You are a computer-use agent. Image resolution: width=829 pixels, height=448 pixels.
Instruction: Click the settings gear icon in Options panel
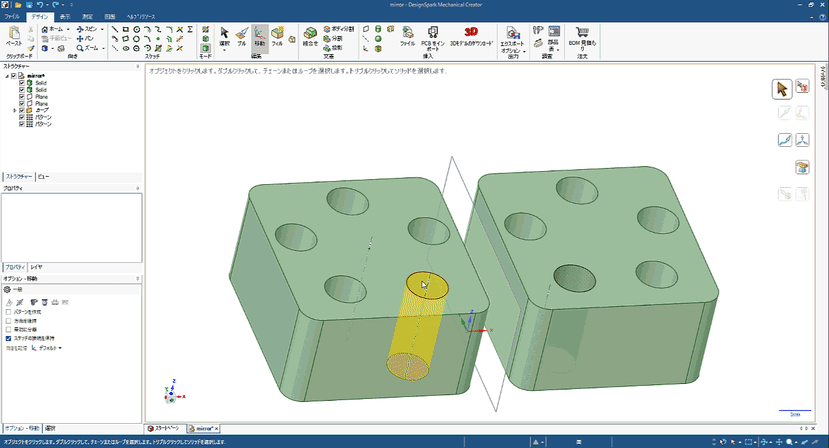[7, 290]
